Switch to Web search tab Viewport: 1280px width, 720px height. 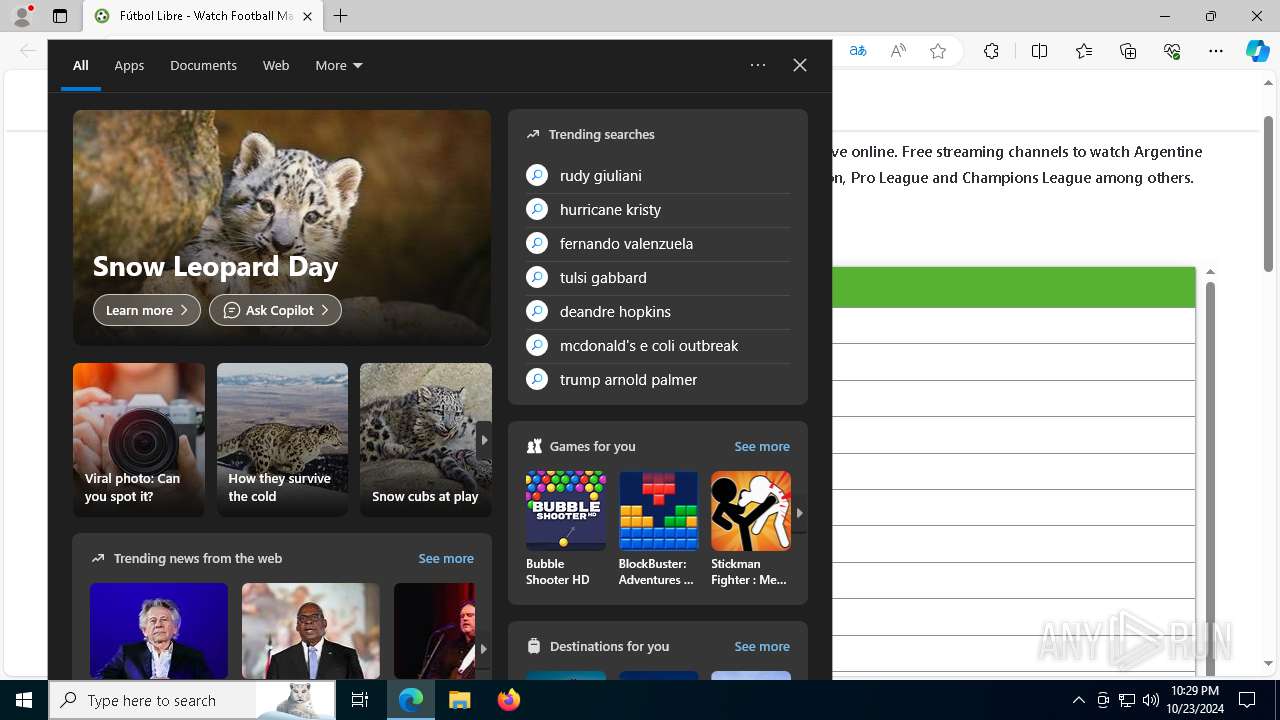click(x=276, y=65)
